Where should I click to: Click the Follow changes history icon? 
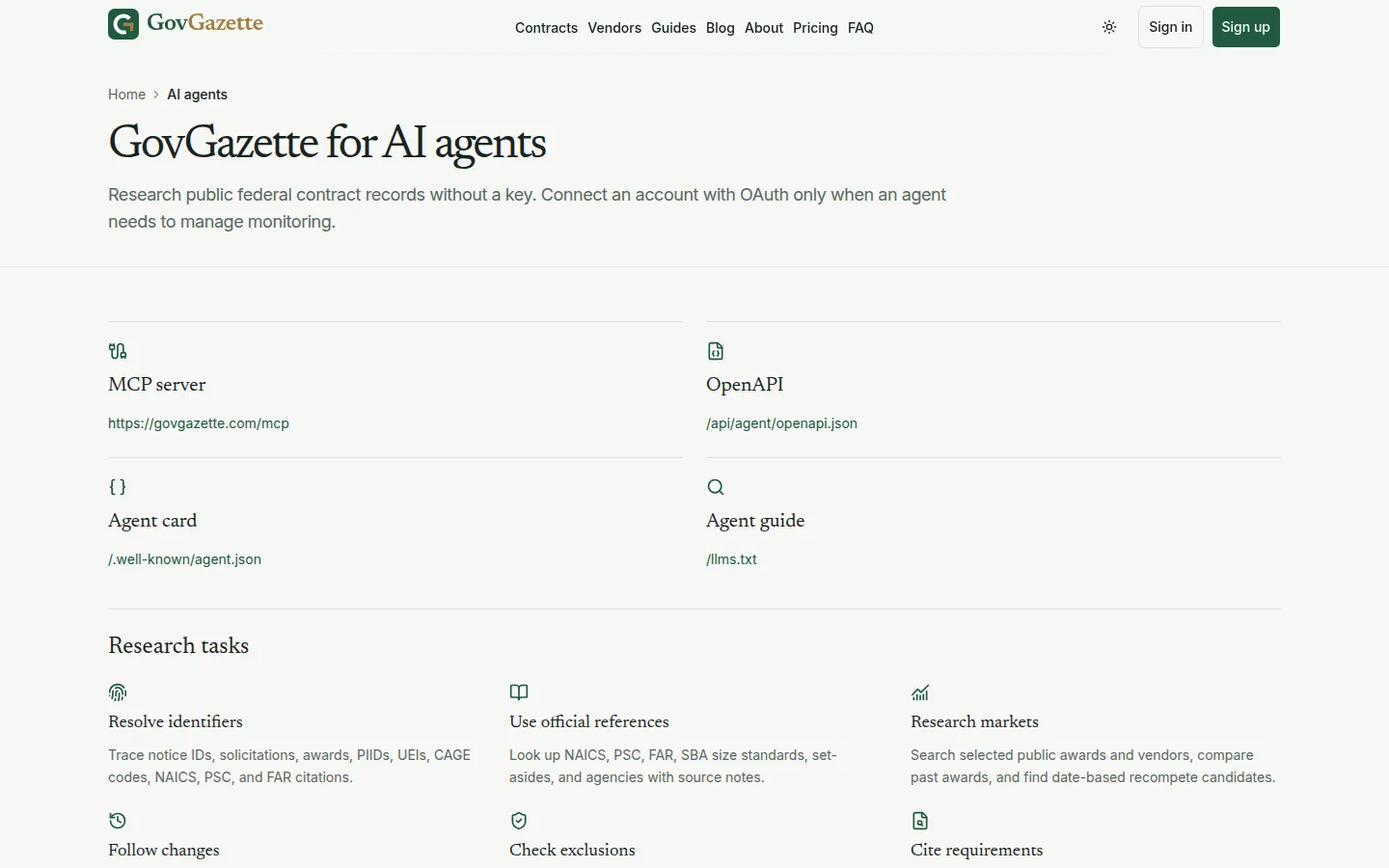pos(118,821)
